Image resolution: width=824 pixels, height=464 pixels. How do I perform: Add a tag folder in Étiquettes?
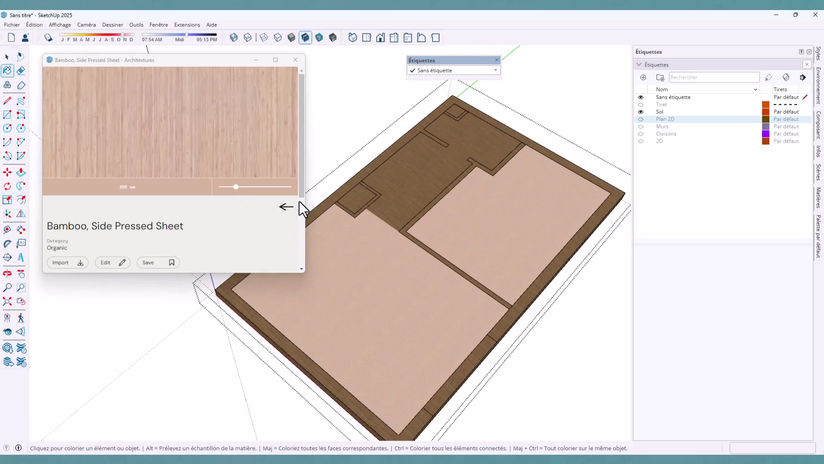click(x=660, y=77)
